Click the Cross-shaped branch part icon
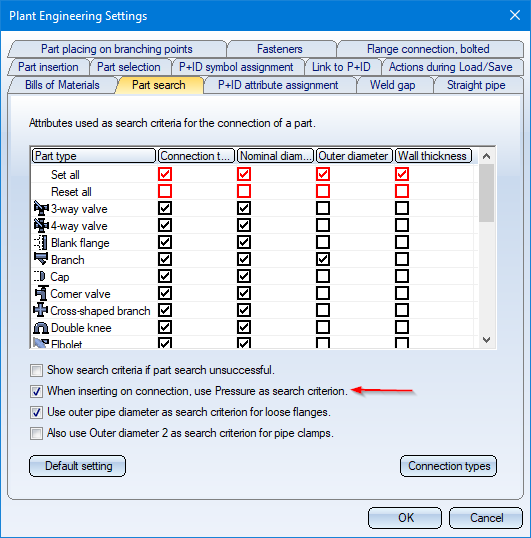Image resolution: width=531 pixels, height=538 pixels. [x=40, y=310]
